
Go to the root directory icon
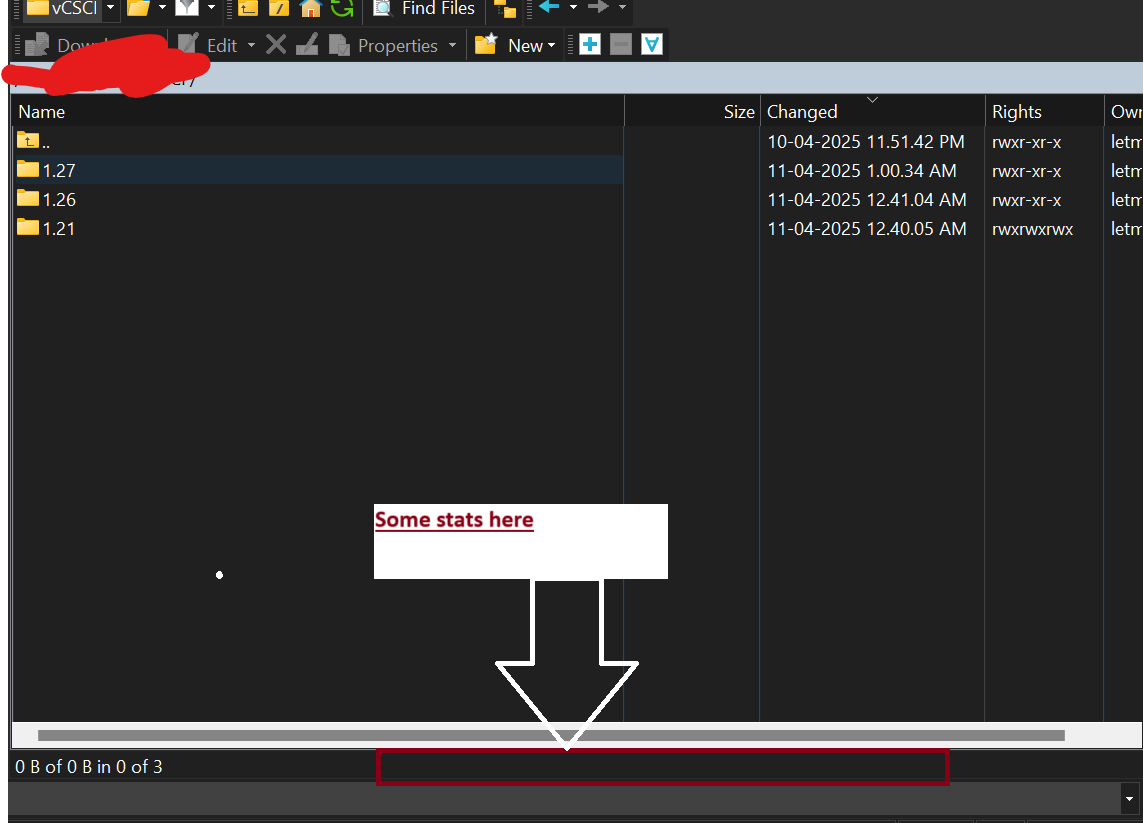pos(279,9)
